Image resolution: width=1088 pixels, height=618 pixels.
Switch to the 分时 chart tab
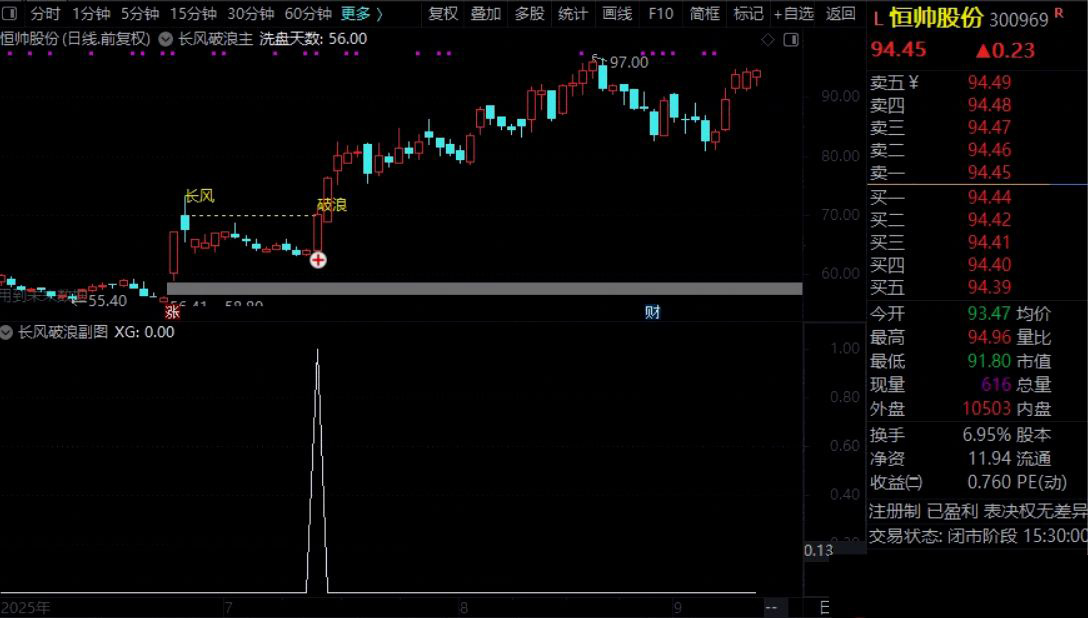(45, 13)
